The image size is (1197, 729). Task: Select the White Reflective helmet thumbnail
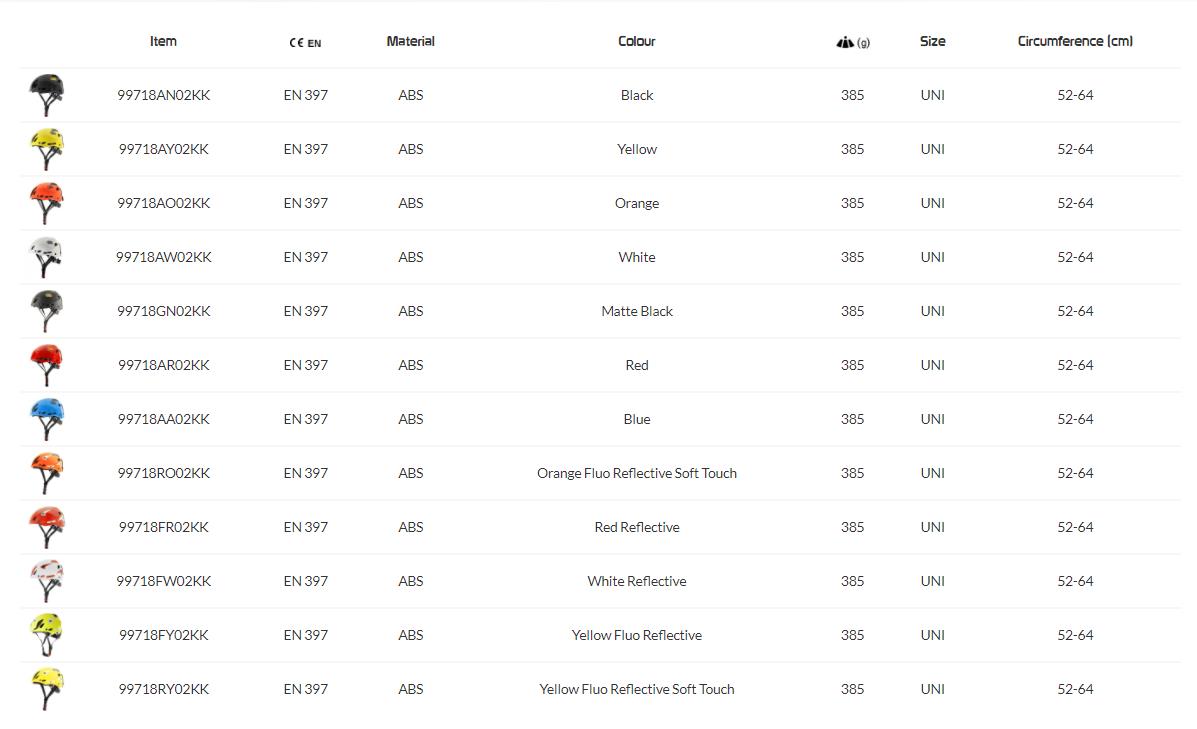coord(46,581)
